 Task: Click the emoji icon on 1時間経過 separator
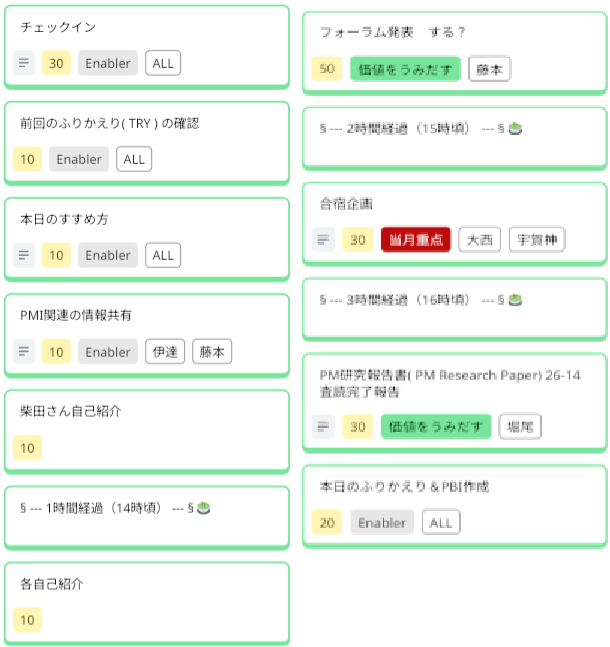pos(204,507)
